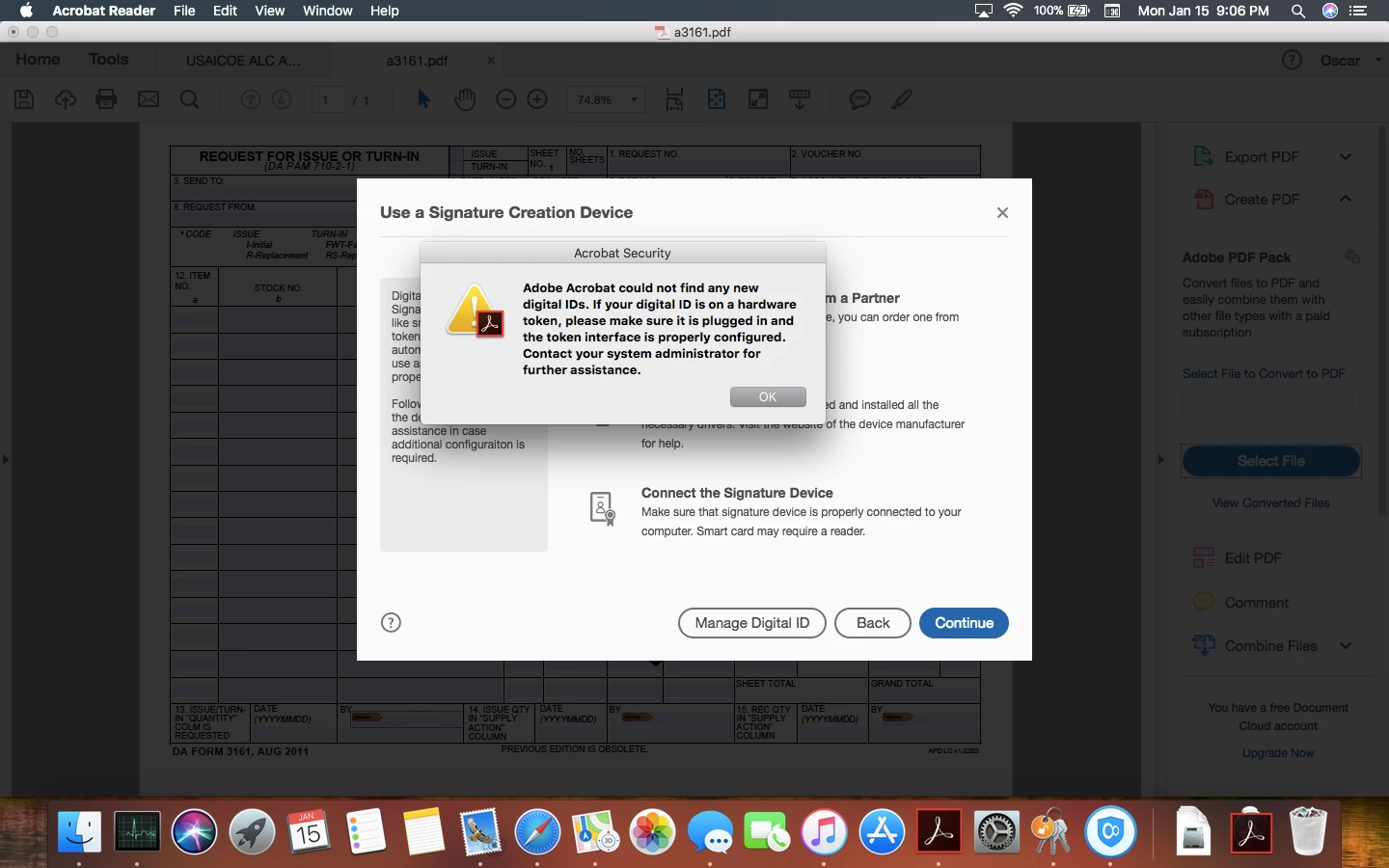Zoom out with the minus icon

click(x=506, y=99)
